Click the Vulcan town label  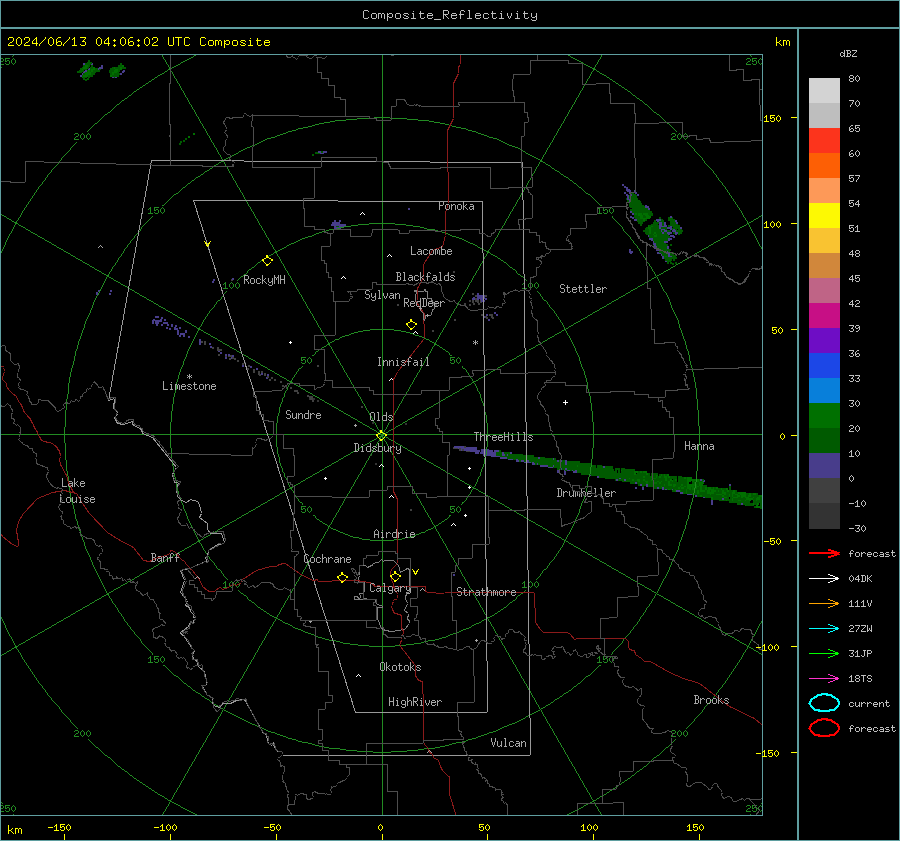[x=508, y=743]
